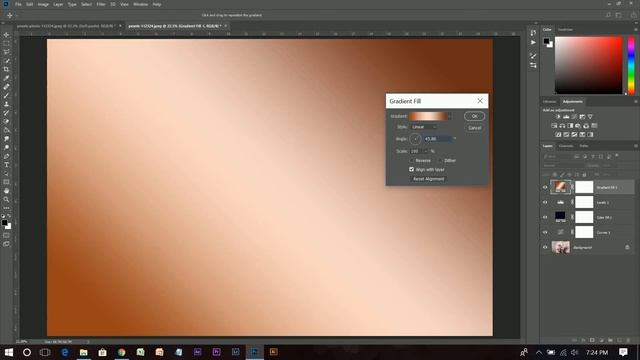This screenshot has width=640, height=360.
Task: Open the Window menu
Action: tap(141, 4)
